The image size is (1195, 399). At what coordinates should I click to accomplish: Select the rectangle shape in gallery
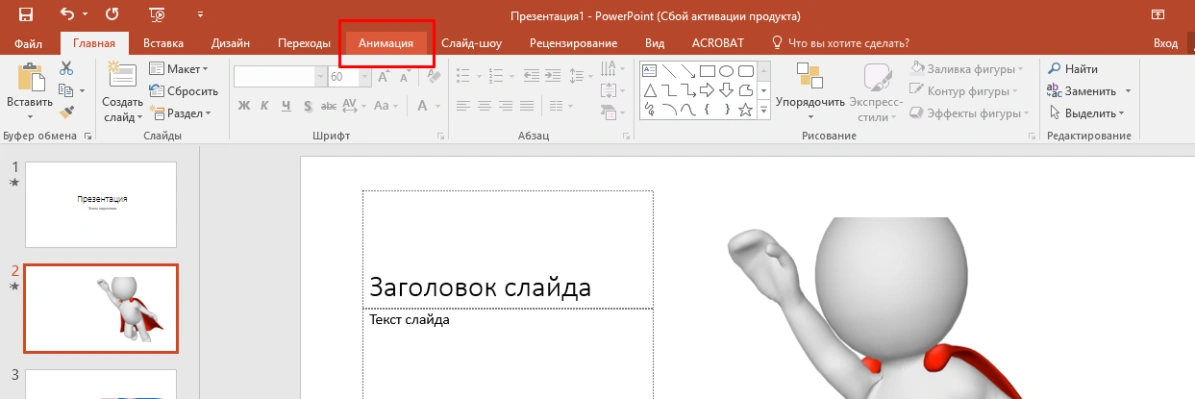tap(707, 71)
